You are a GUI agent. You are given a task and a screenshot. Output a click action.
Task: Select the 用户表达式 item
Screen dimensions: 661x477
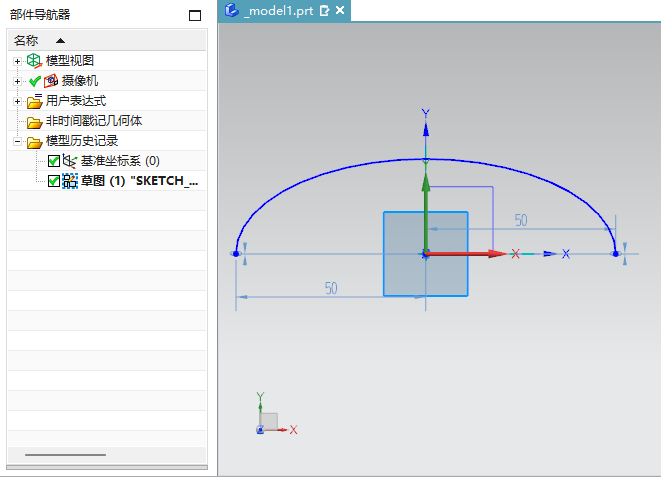pos(76,101)
